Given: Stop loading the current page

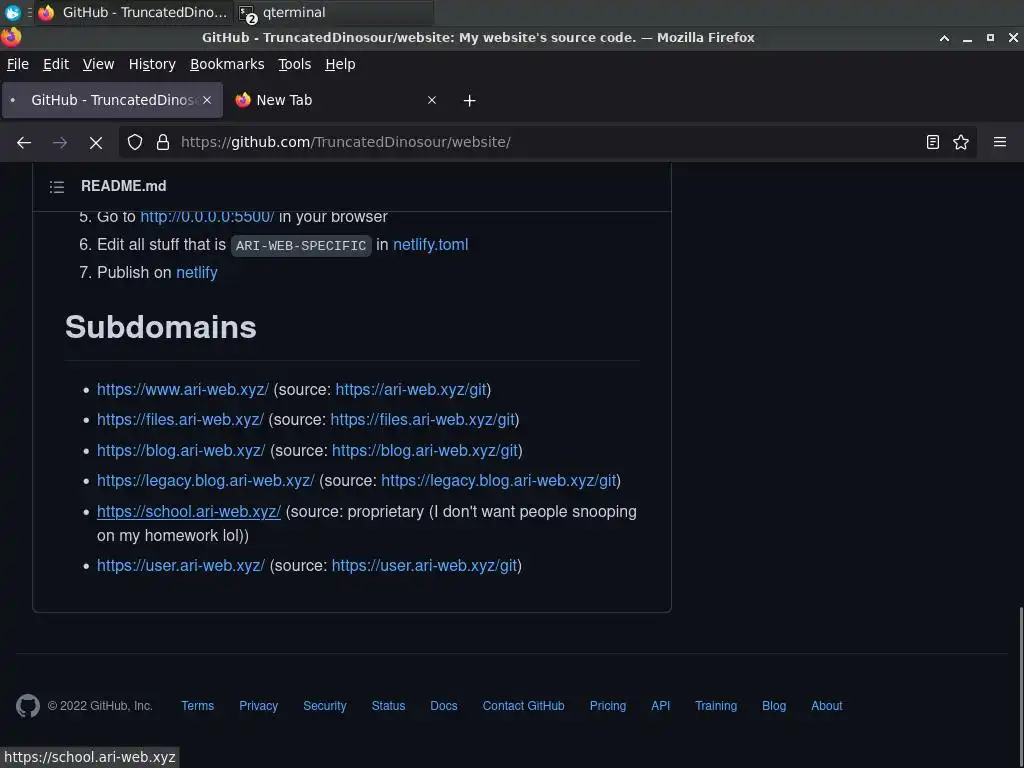Looking at the screenshot, I should click(95, 142).
